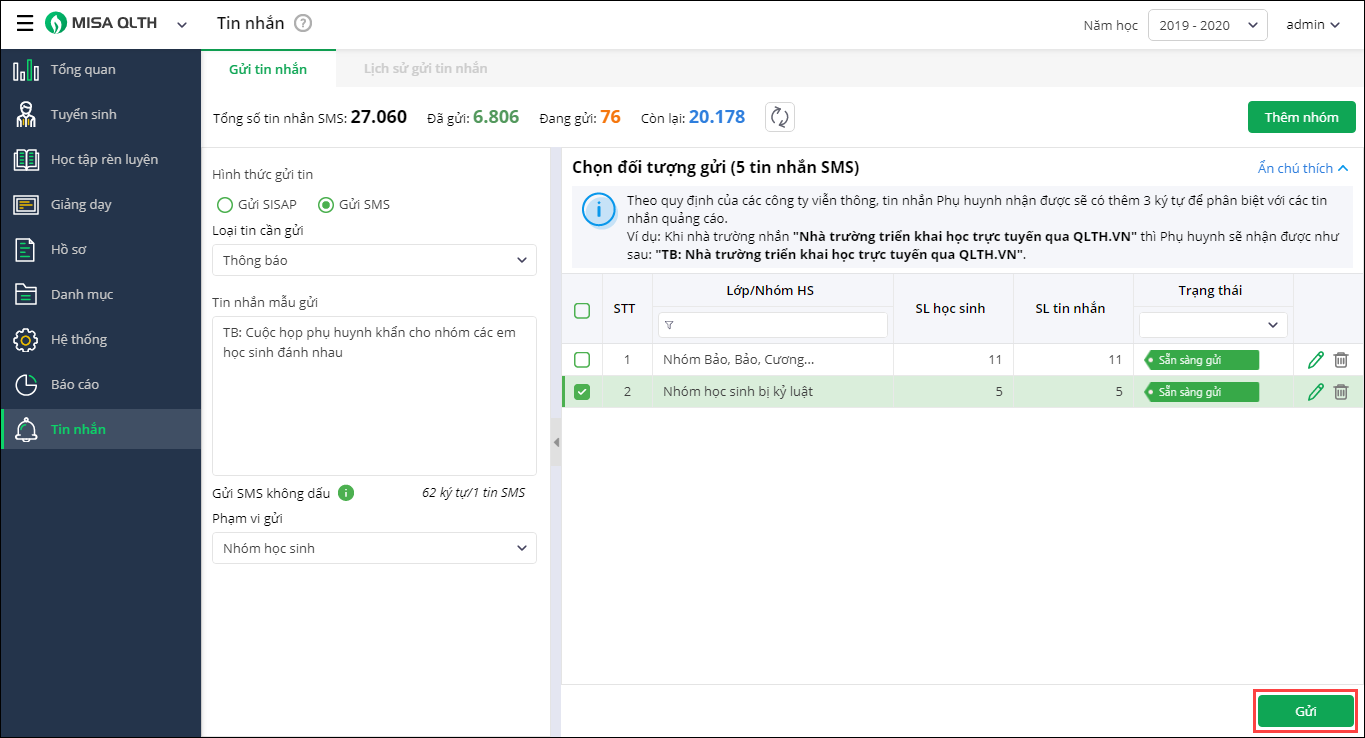Open the Trạng thái filter dropdown
The width and height of the screenshot is (1365, 738).
(1213, 325)
